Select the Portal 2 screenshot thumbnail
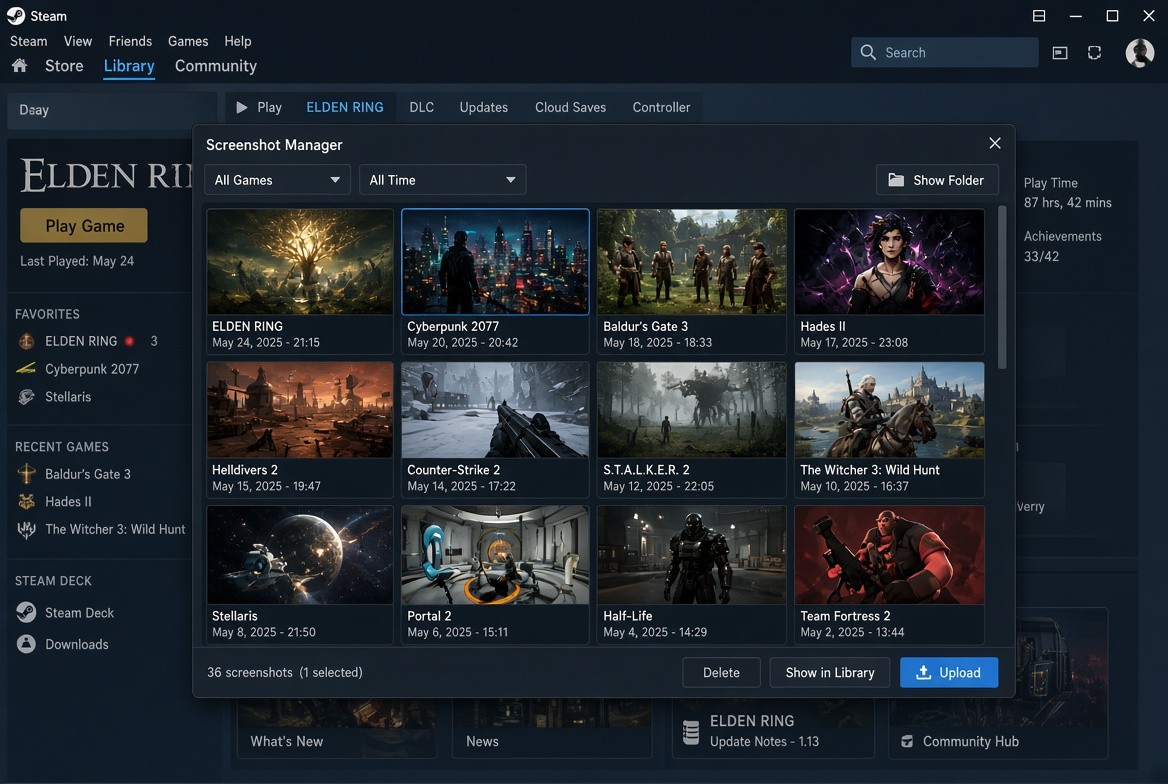 495,555
